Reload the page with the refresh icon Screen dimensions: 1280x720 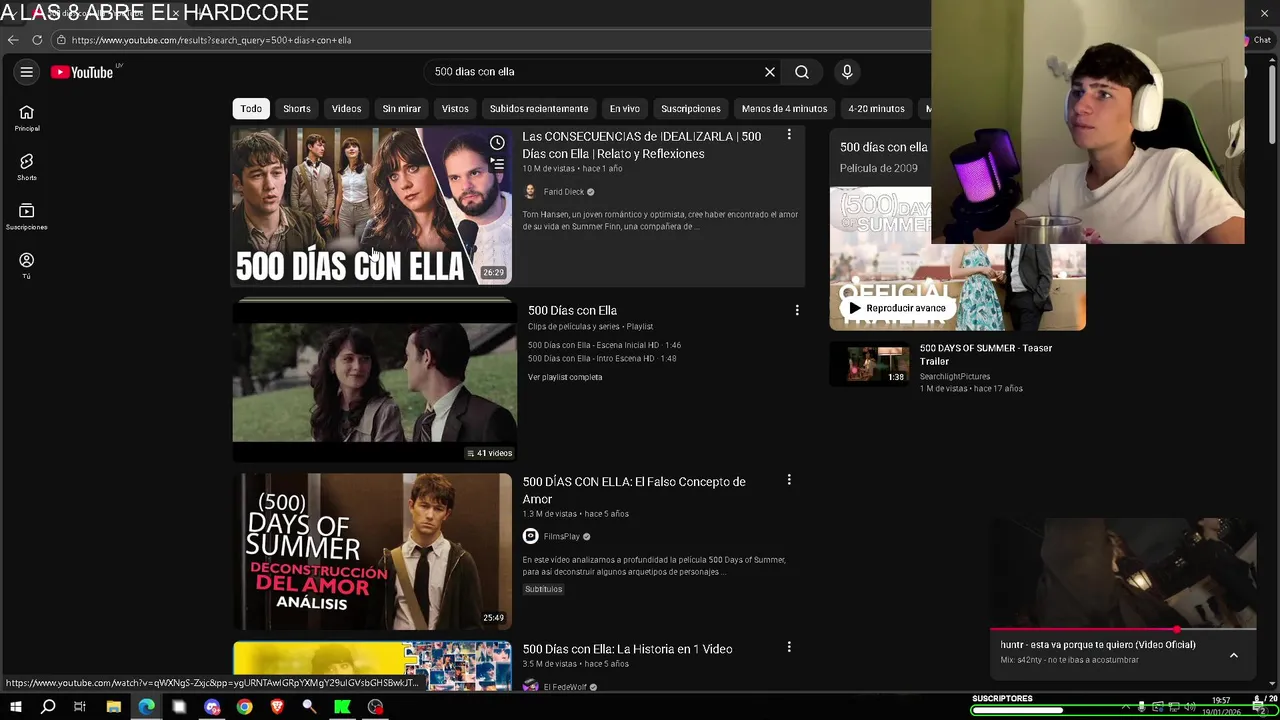point(37,40)
